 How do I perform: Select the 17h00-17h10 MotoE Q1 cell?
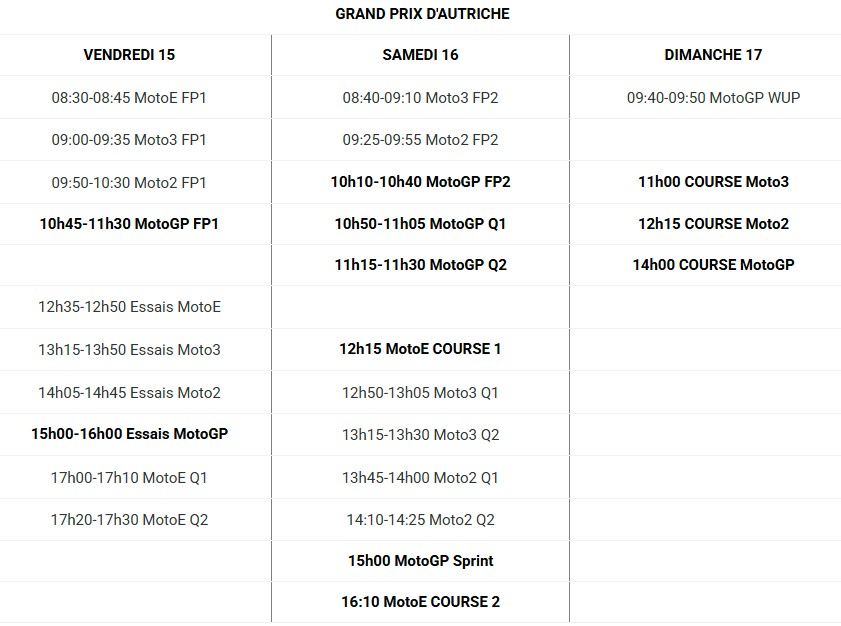129,478
